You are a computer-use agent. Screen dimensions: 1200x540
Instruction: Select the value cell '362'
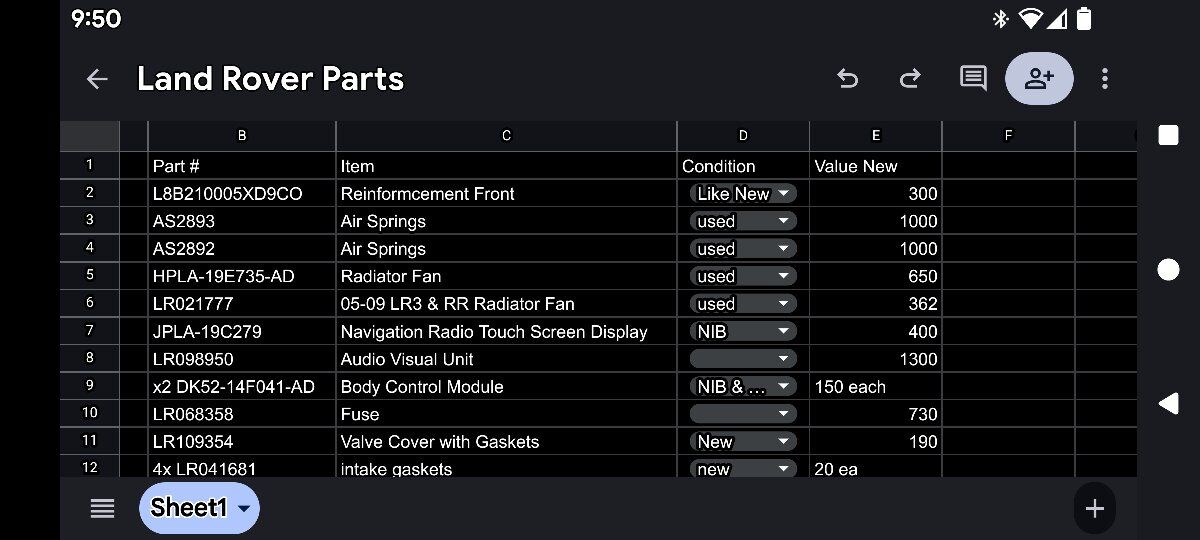[x=876, y=304]
